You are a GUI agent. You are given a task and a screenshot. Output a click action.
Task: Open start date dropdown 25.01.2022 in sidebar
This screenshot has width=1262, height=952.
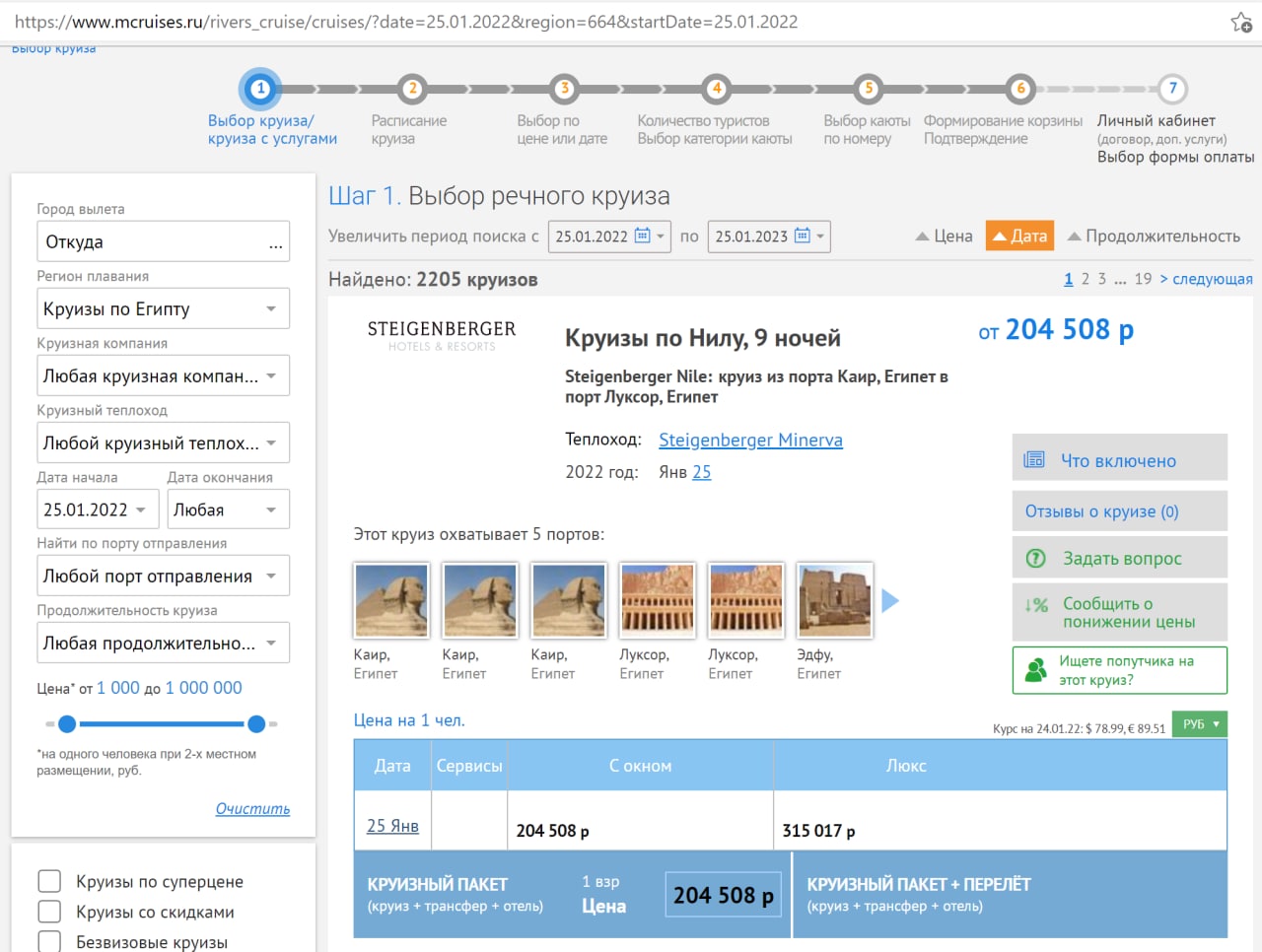[x=97, y=510]
